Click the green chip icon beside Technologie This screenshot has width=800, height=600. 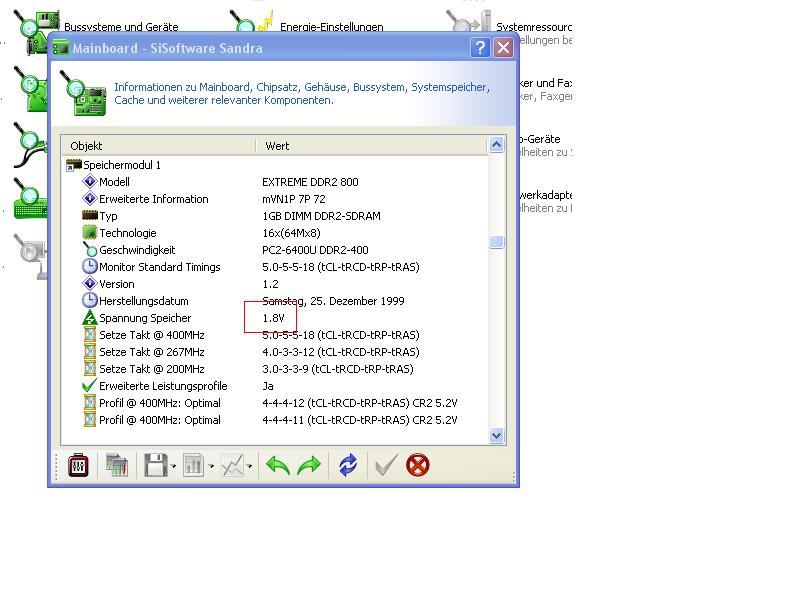tap(90, 233)
